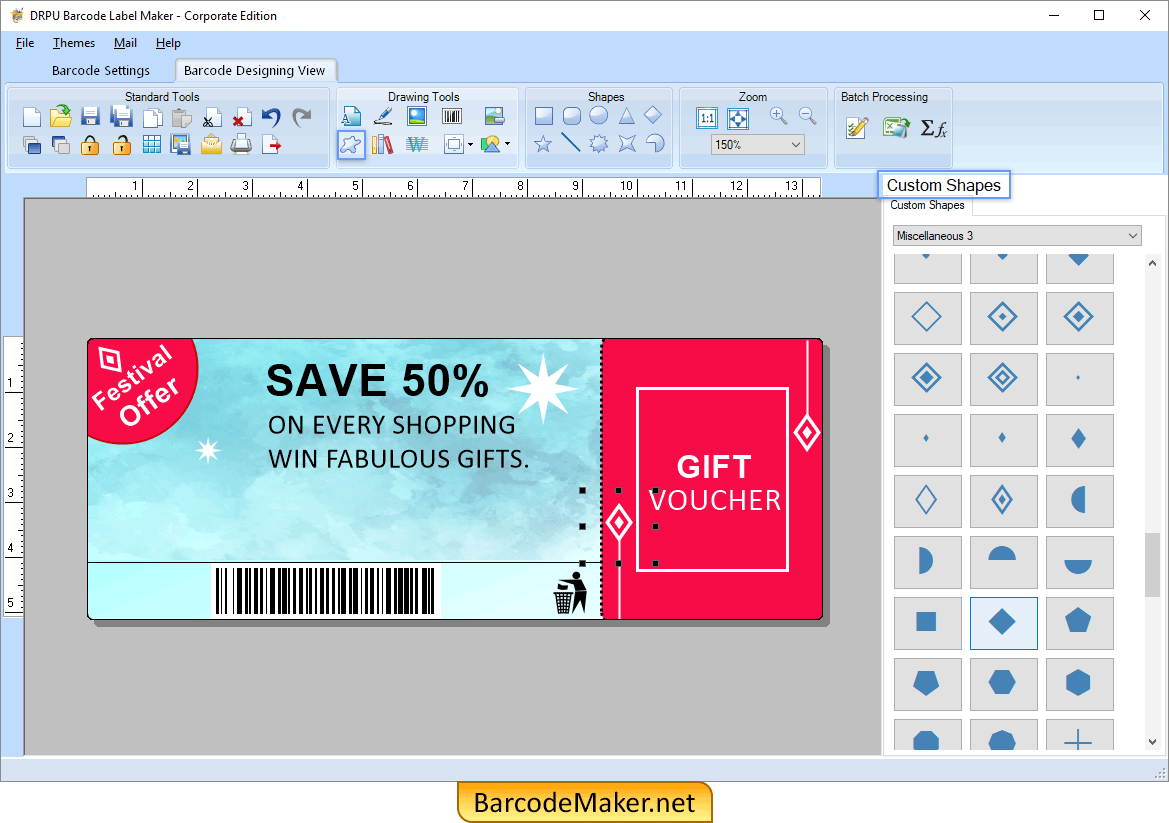The height and width of the screenshot is (823, 1169).
Task: Open the Custom Shapes drawing tool
Action: 351,143
